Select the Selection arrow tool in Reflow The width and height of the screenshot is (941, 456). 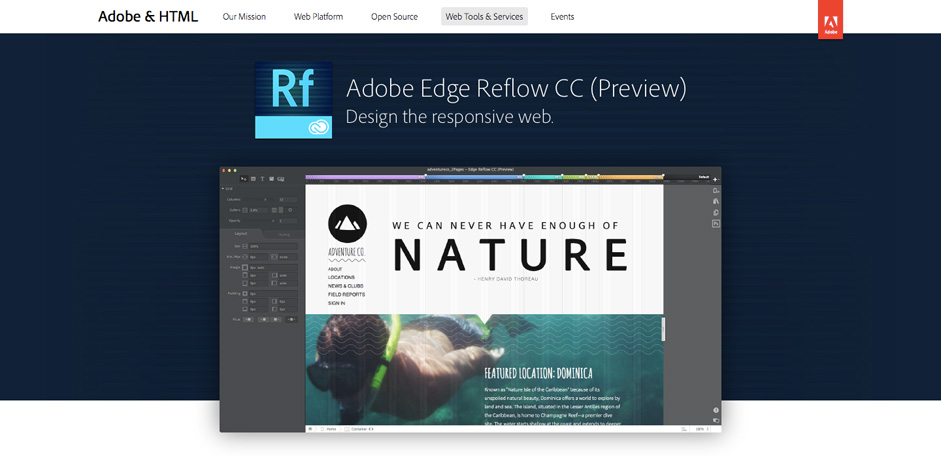click(x=244, y=179)
